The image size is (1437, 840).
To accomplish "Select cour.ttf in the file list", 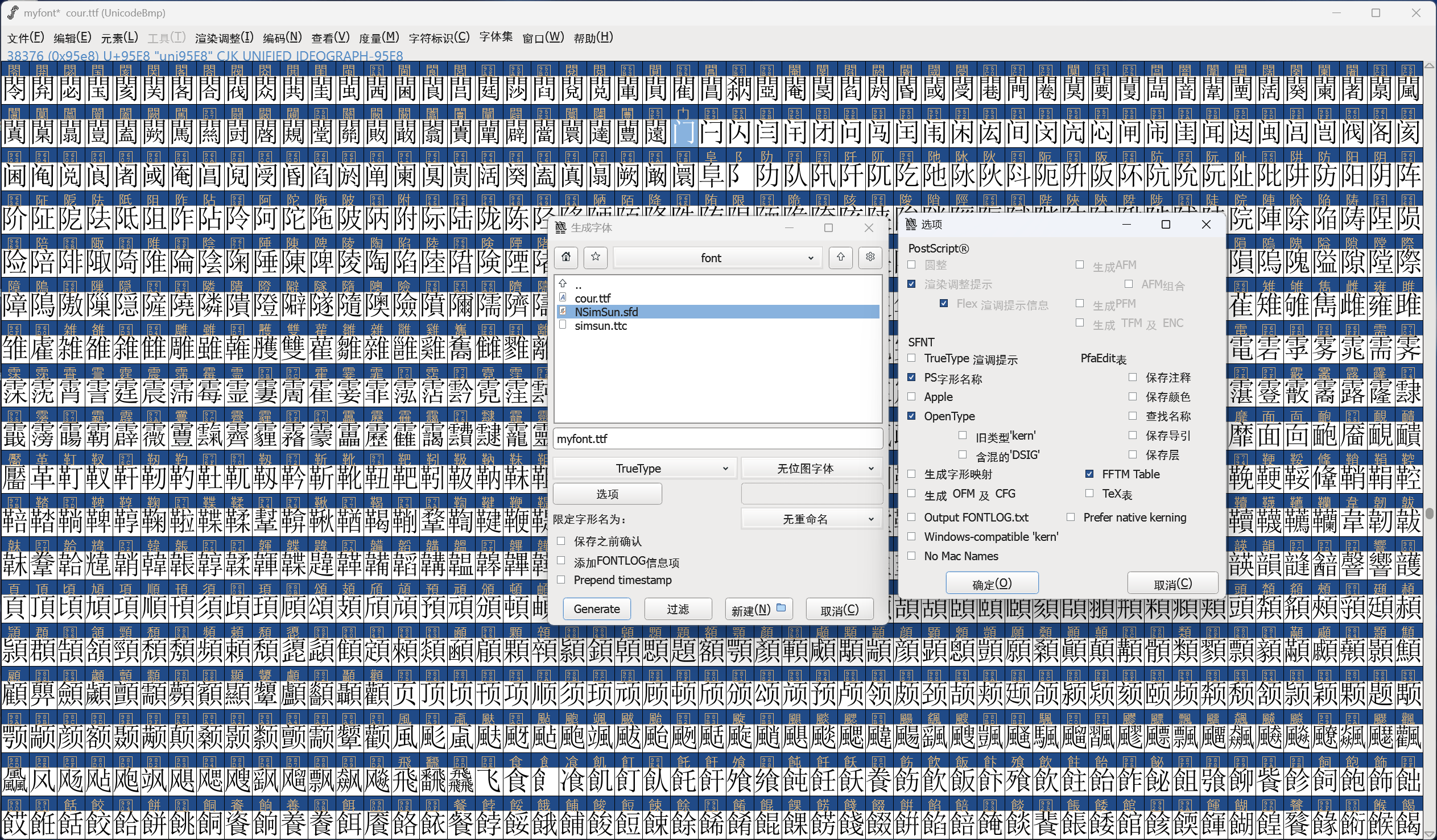I will [592, 298].
